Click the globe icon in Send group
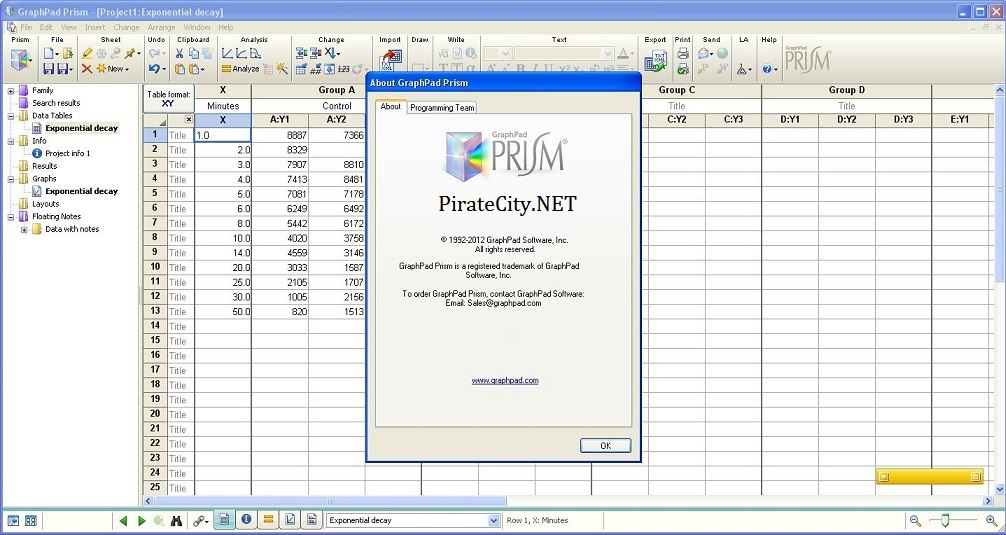 pos(722,54)
